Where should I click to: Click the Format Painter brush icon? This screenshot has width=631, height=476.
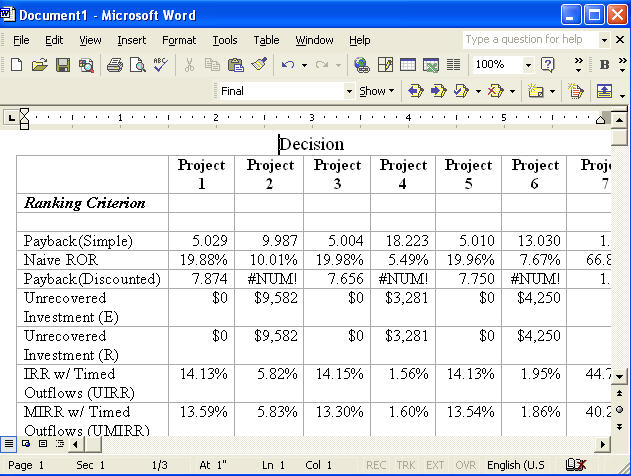pyautogui.click(x=259, y=65)
